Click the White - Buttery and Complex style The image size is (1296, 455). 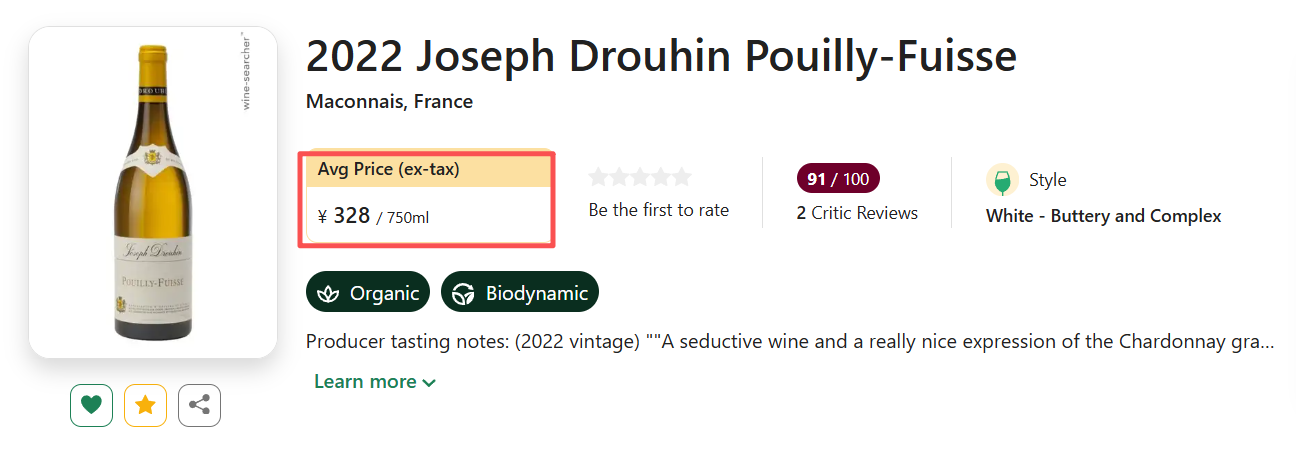[x=1103, y=216]
